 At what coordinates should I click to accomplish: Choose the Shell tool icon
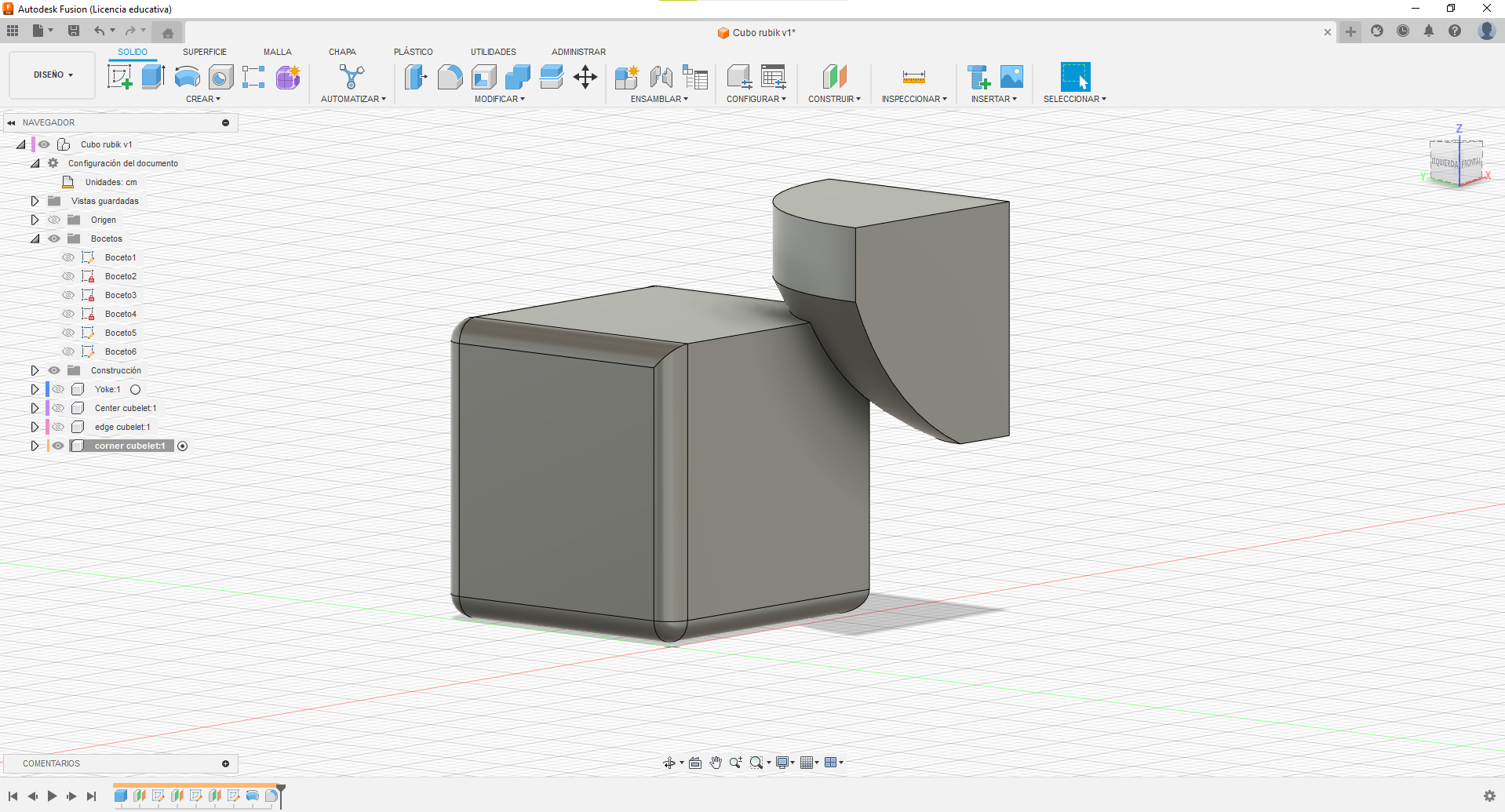tap(483, 77)
